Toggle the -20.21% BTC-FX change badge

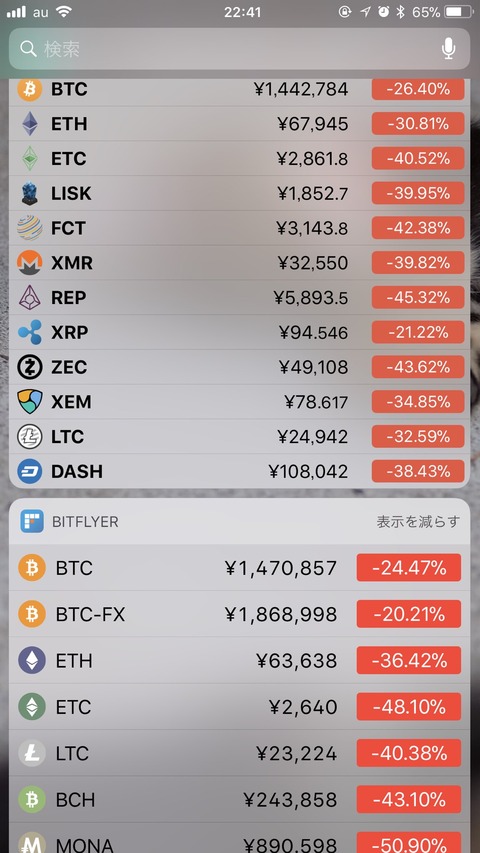pyautogui.click(x=409, y=614)
